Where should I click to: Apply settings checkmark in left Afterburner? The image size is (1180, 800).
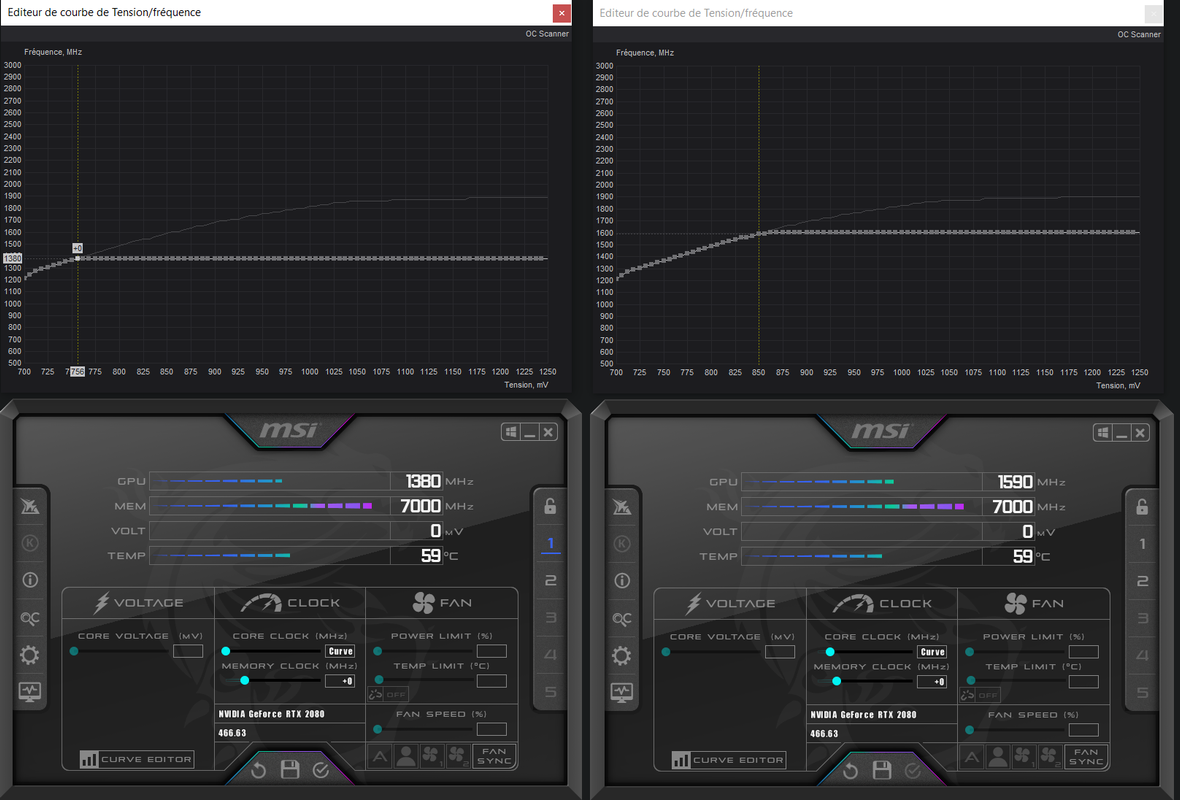[x=321, y=770]
